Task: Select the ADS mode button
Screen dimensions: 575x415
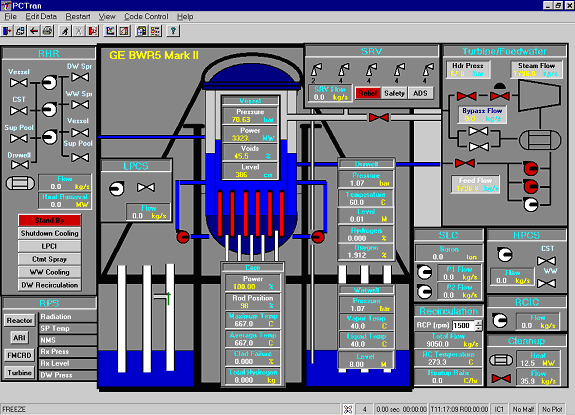Action: (x=420, y=93)
